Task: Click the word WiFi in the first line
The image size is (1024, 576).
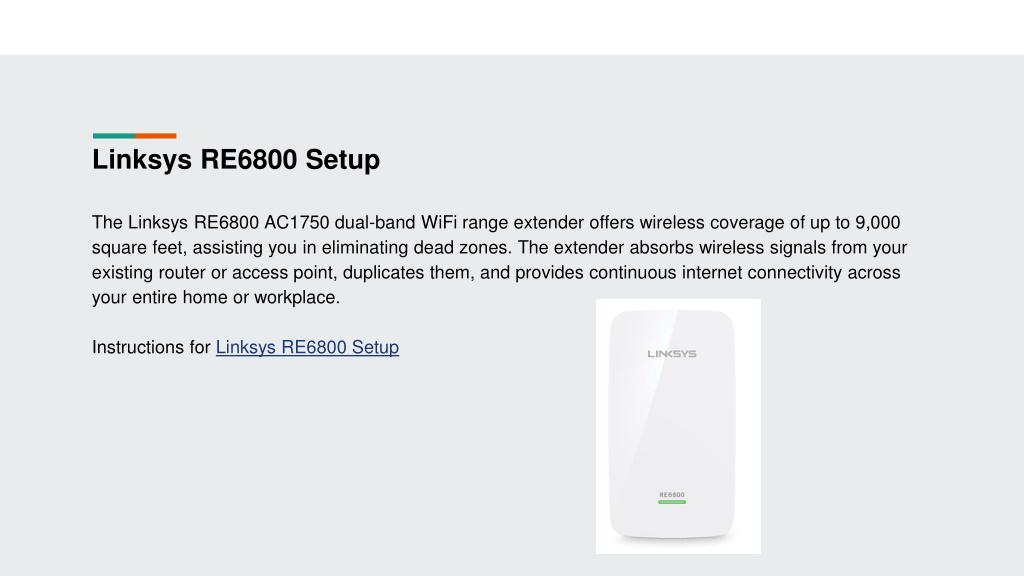Action: tap(438, 223)
